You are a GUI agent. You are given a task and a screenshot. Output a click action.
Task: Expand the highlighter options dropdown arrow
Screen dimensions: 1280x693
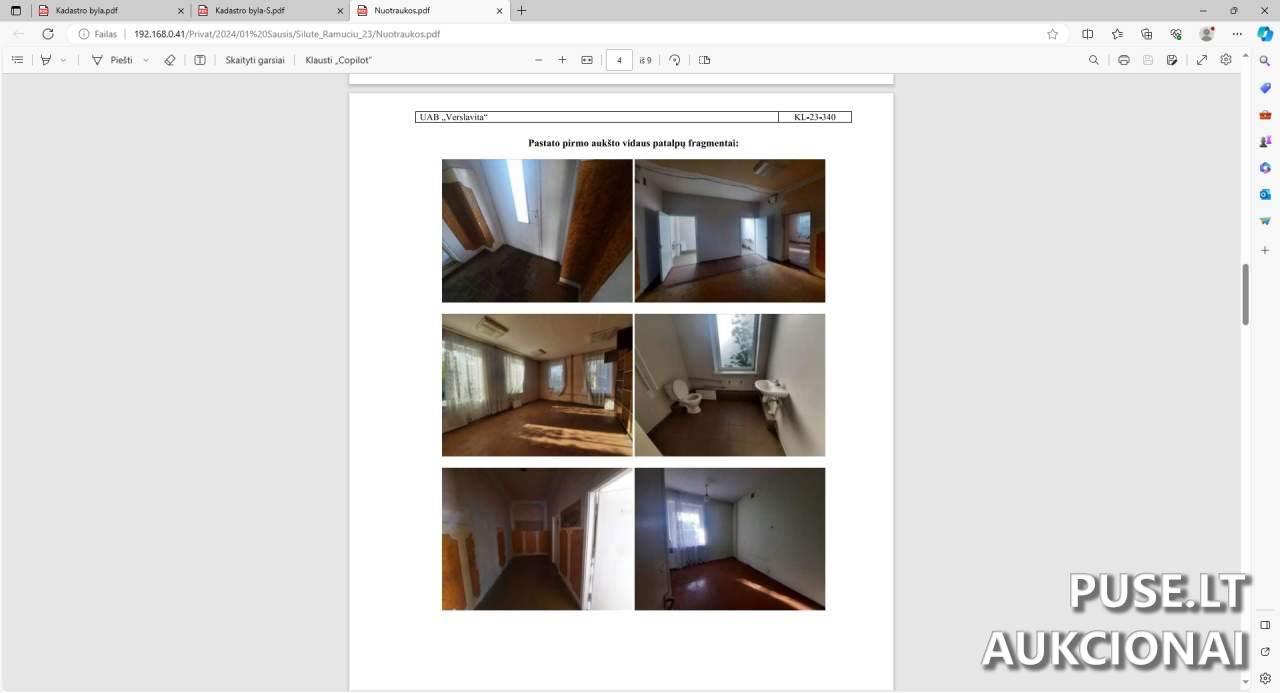click(x=64, y=60)
